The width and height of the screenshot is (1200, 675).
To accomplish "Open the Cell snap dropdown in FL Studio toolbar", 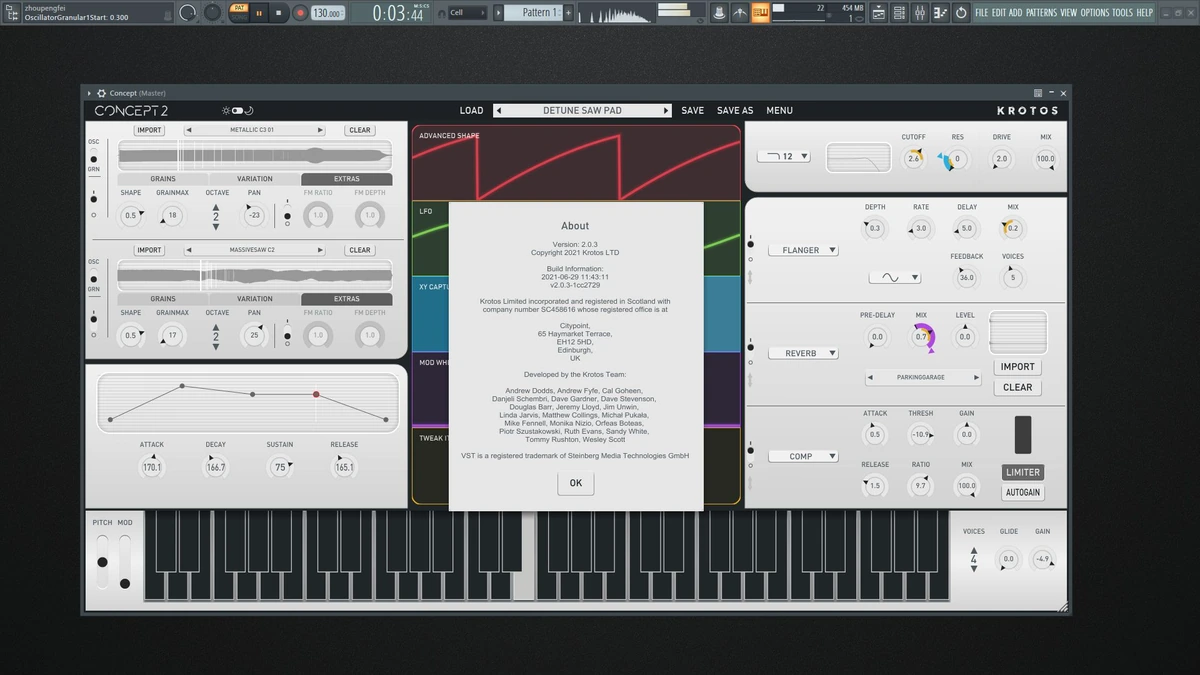I will [x=467, y=13].
